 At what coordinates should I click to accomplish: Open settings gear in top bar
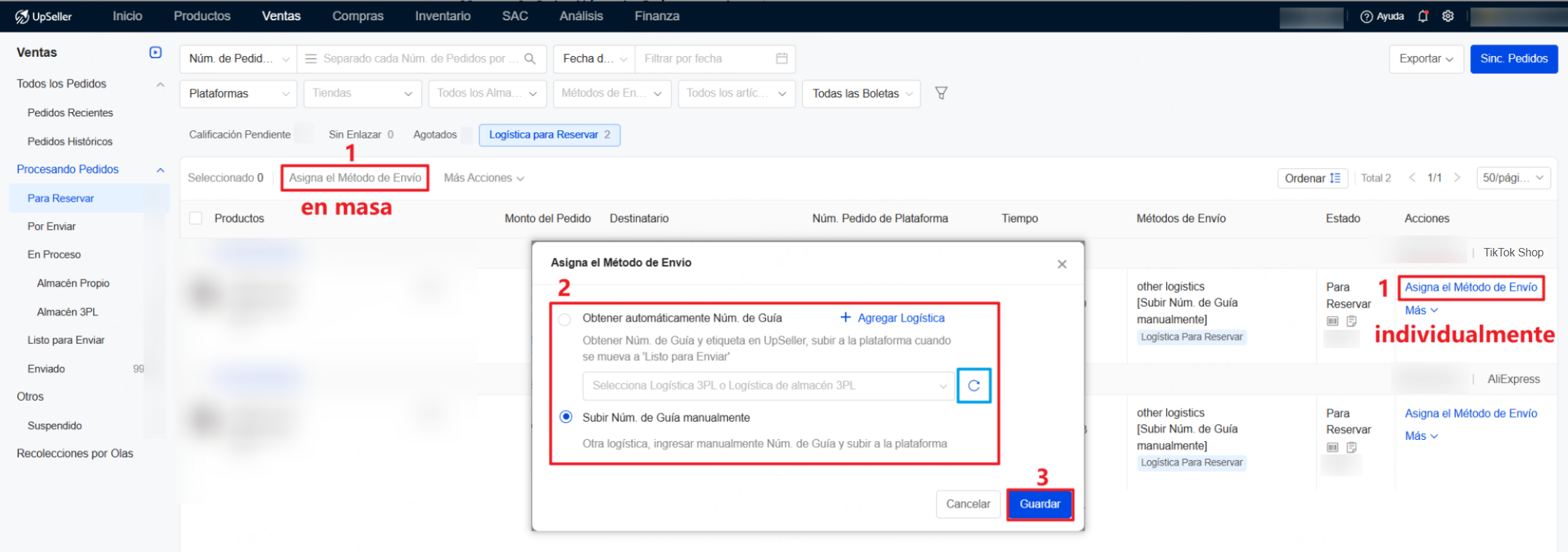(x=1448, y=16)
